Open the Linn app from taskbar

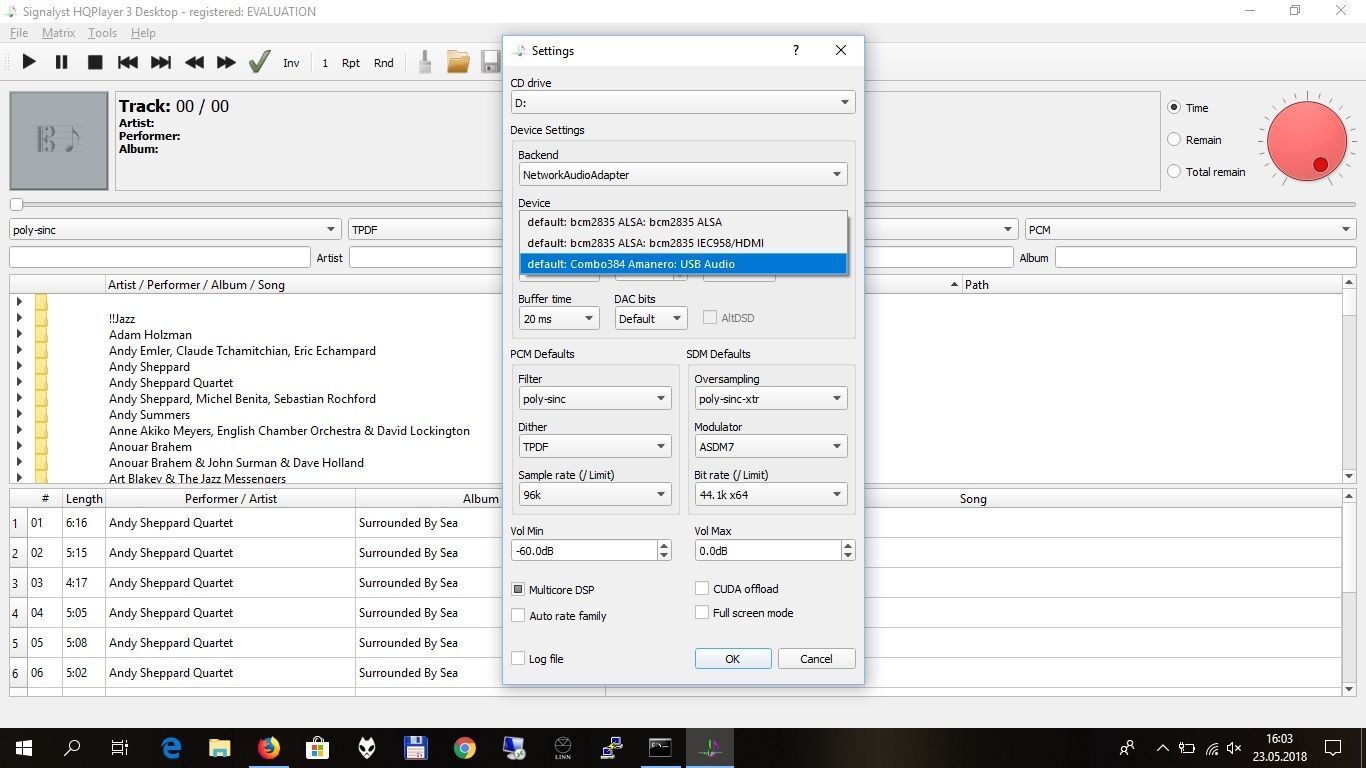tap(562, 747)
